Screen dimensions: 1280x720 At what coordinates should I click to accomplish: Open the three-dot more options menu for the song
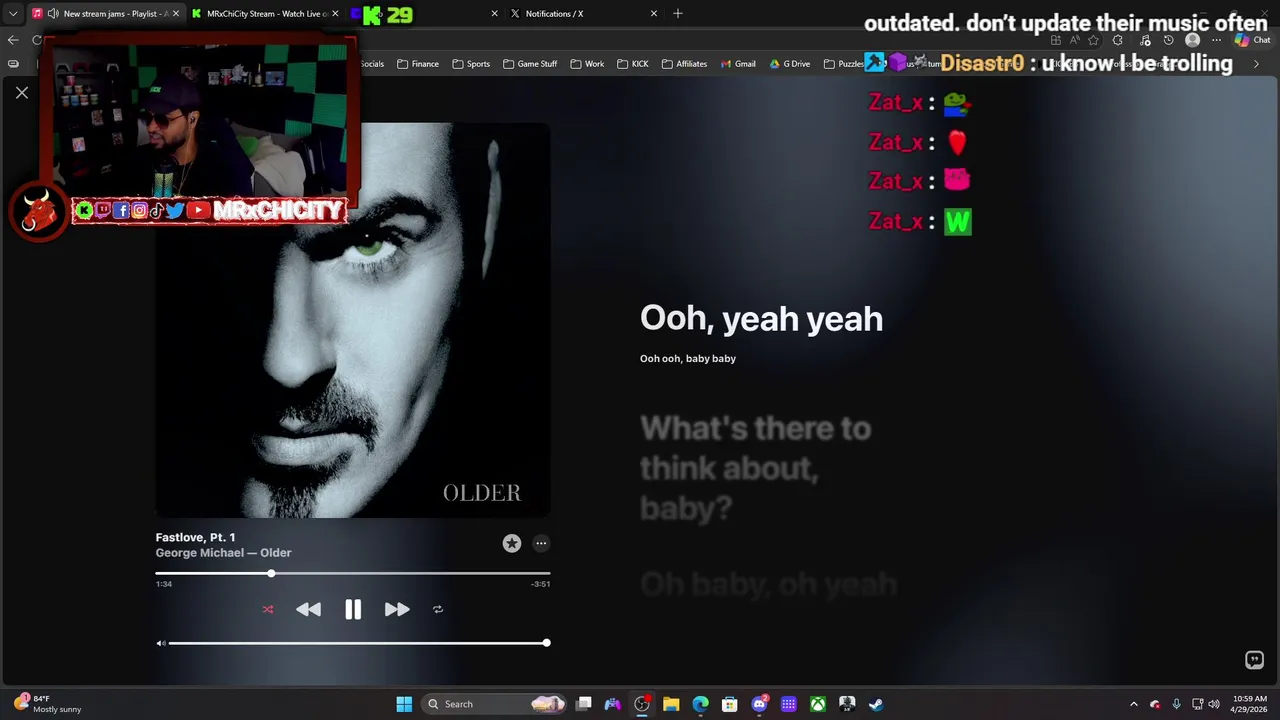541,543
